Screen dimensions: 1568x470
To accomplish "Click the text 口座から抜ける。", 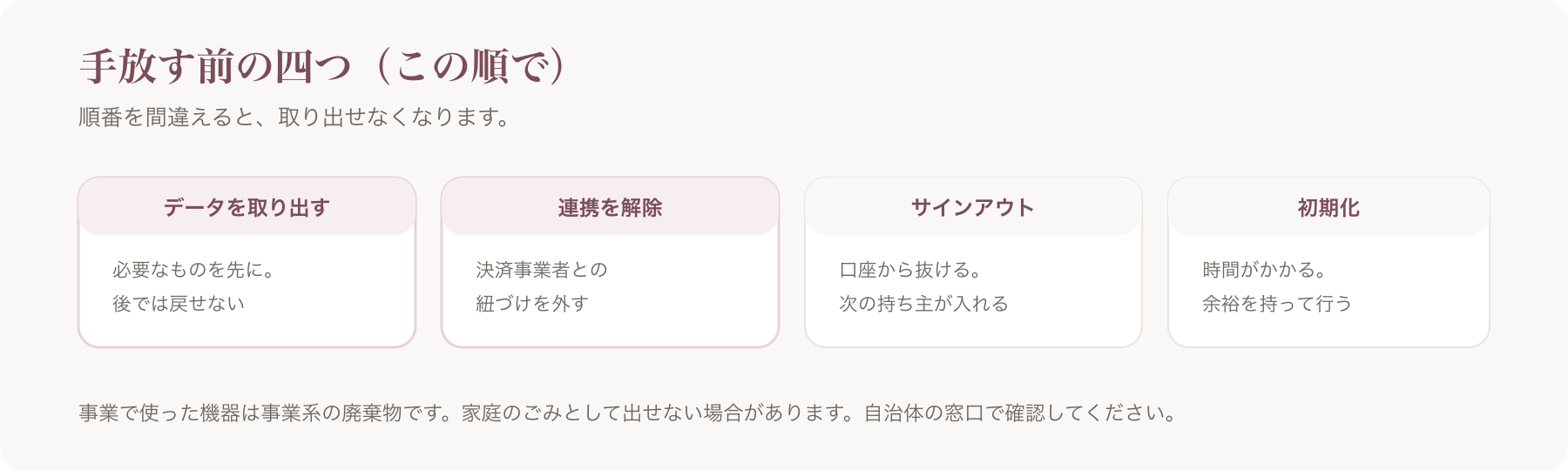I will coord(911,270).
